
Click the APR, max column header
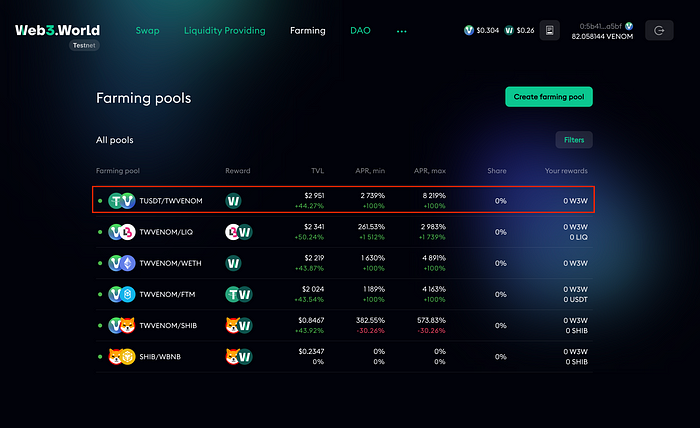(x=429, y=171)
